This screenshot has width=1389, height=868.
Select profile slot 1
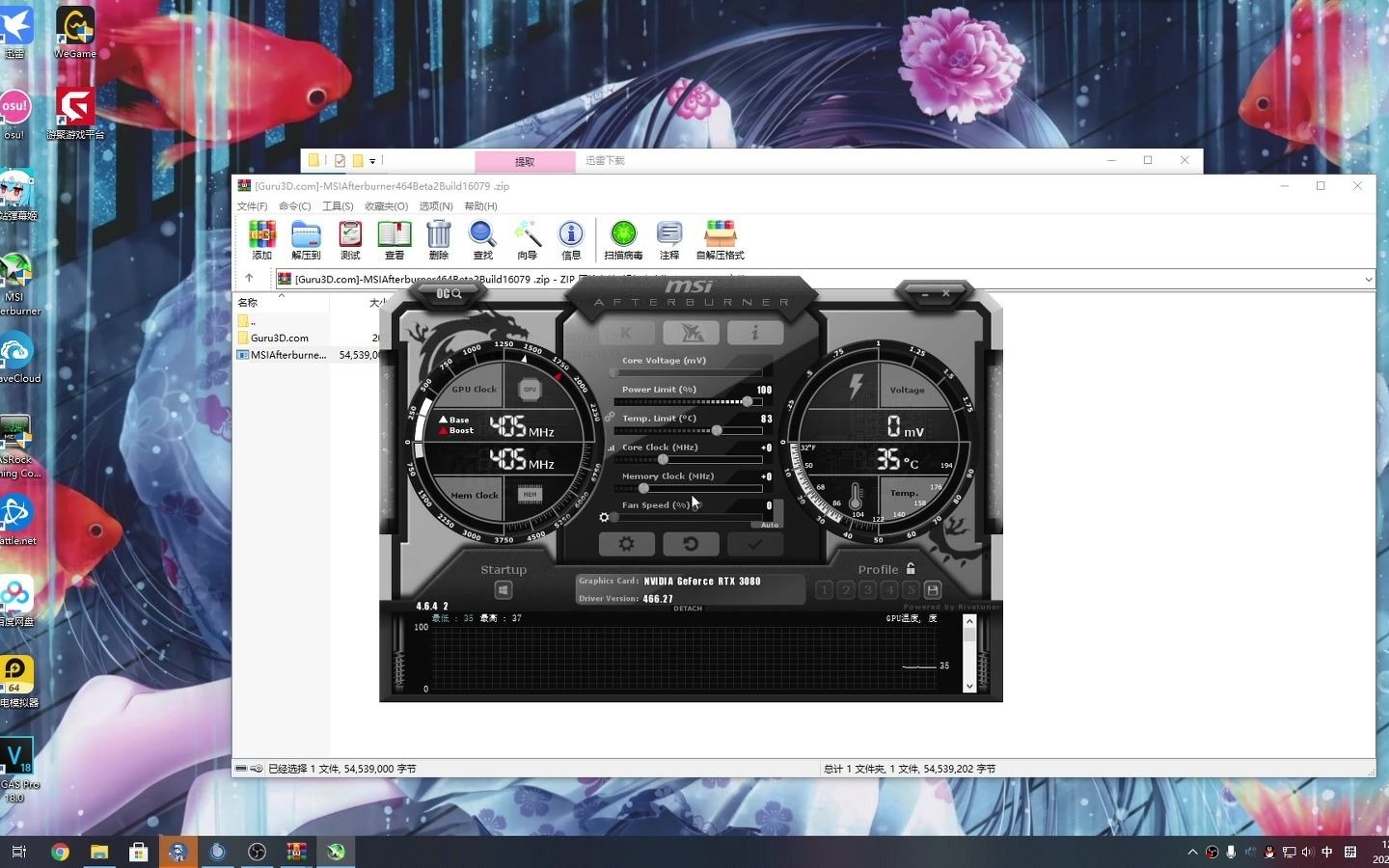(824, 589)
